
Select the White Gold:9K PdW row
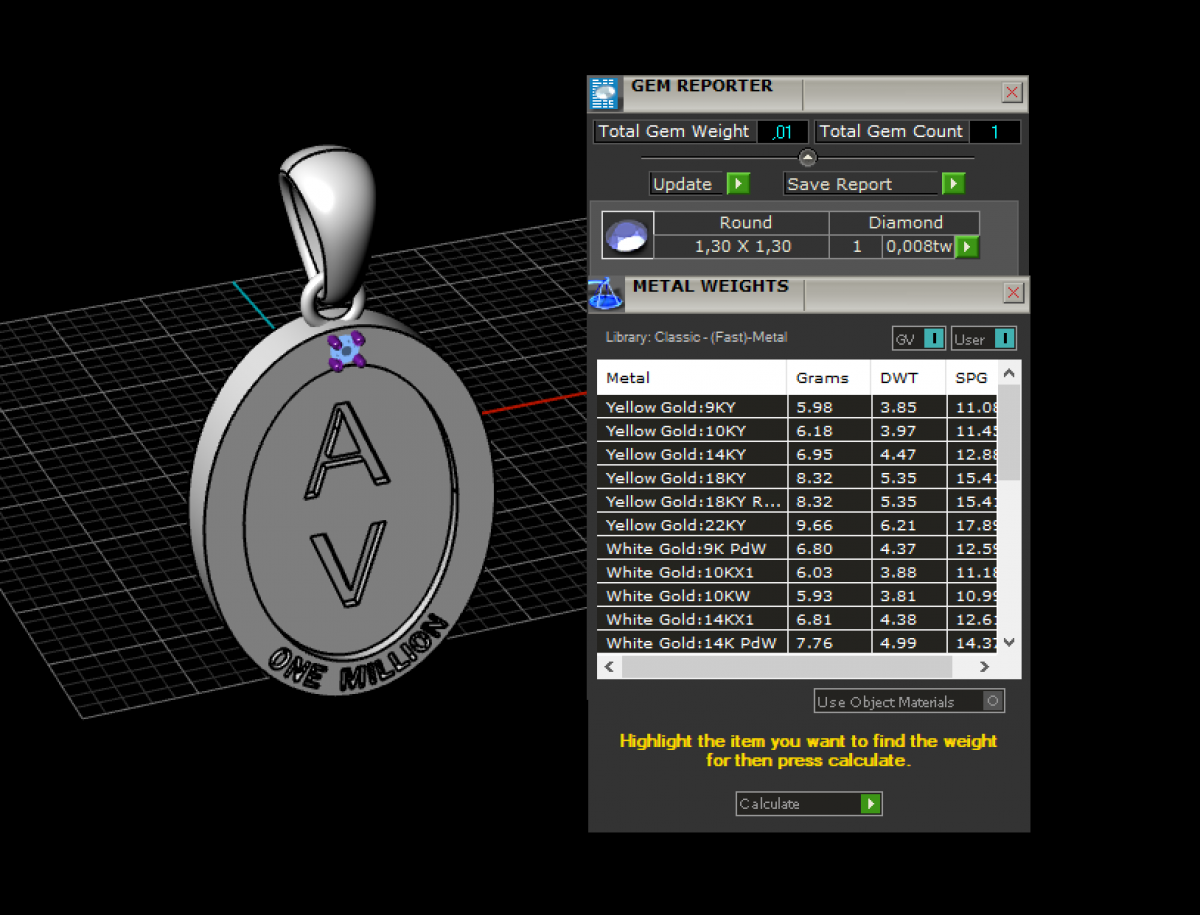(798, 548)
